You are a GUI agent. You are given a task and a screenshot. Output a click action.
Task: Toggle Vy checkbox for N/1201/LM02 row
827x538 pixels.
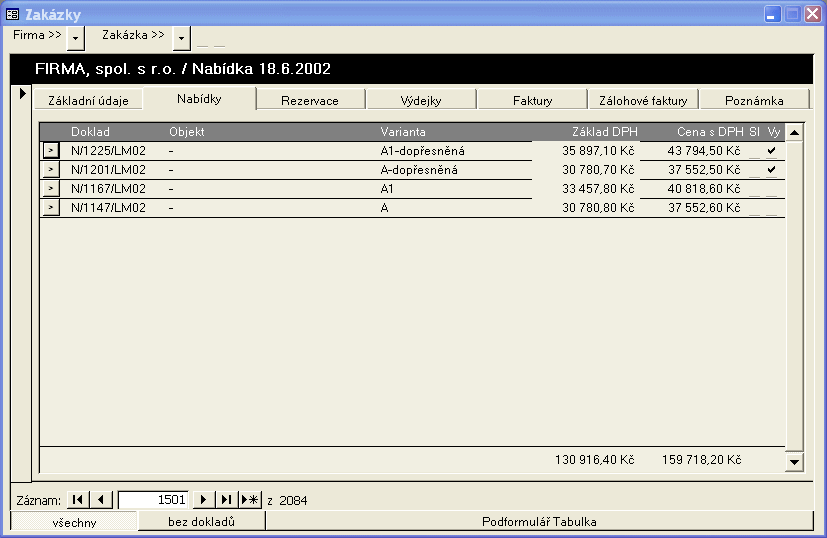tap(771, 170)
